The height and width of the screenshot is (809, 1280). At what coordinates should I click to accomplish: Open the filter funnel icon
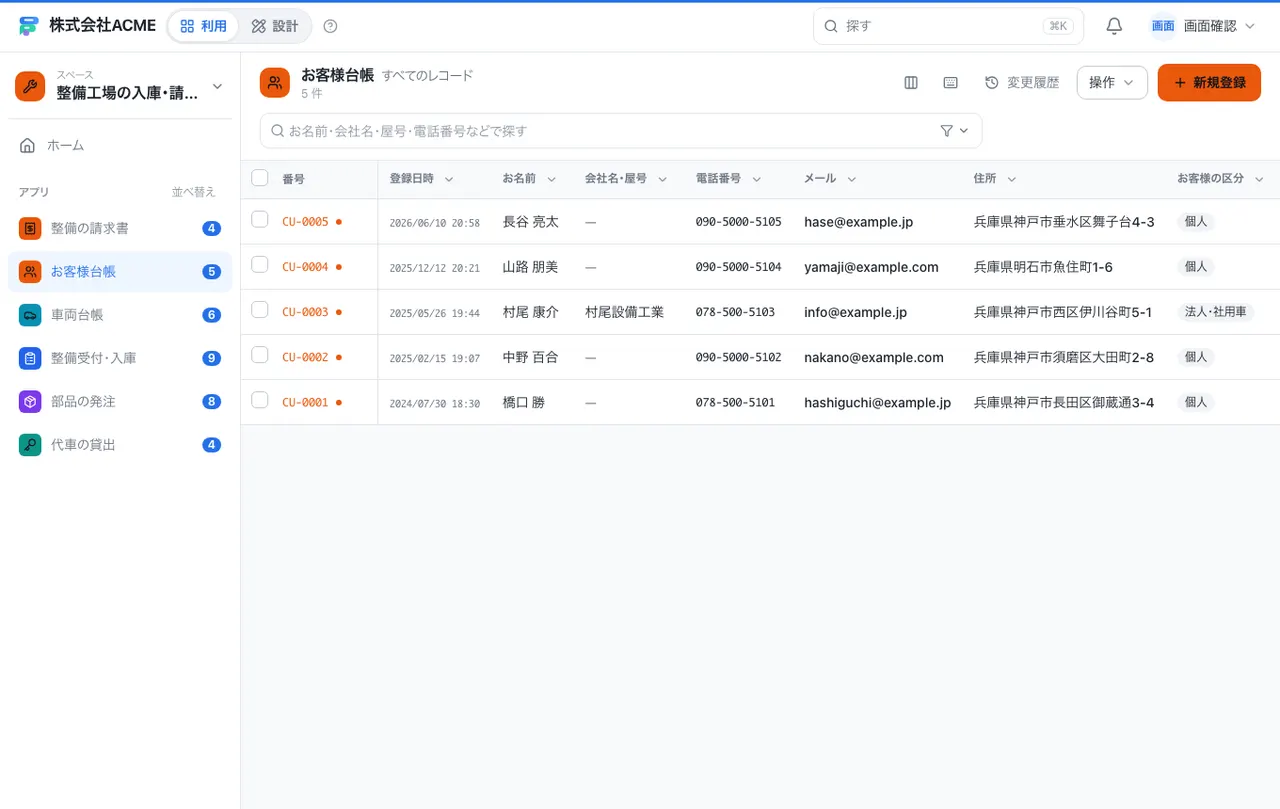point(947,131)
